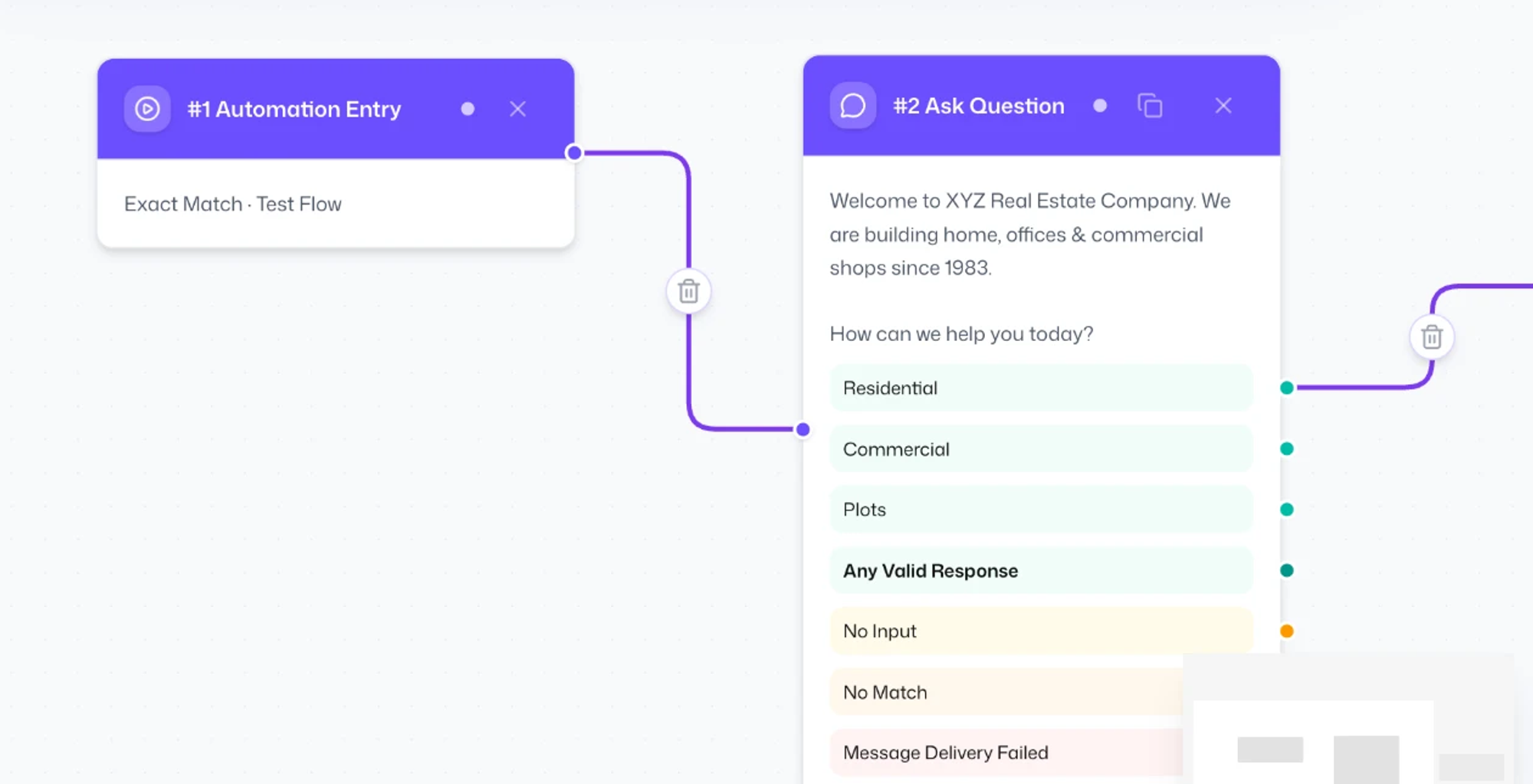Select the Any Valid Response option
The image size is (1533, 784).
click(1041, 571)
